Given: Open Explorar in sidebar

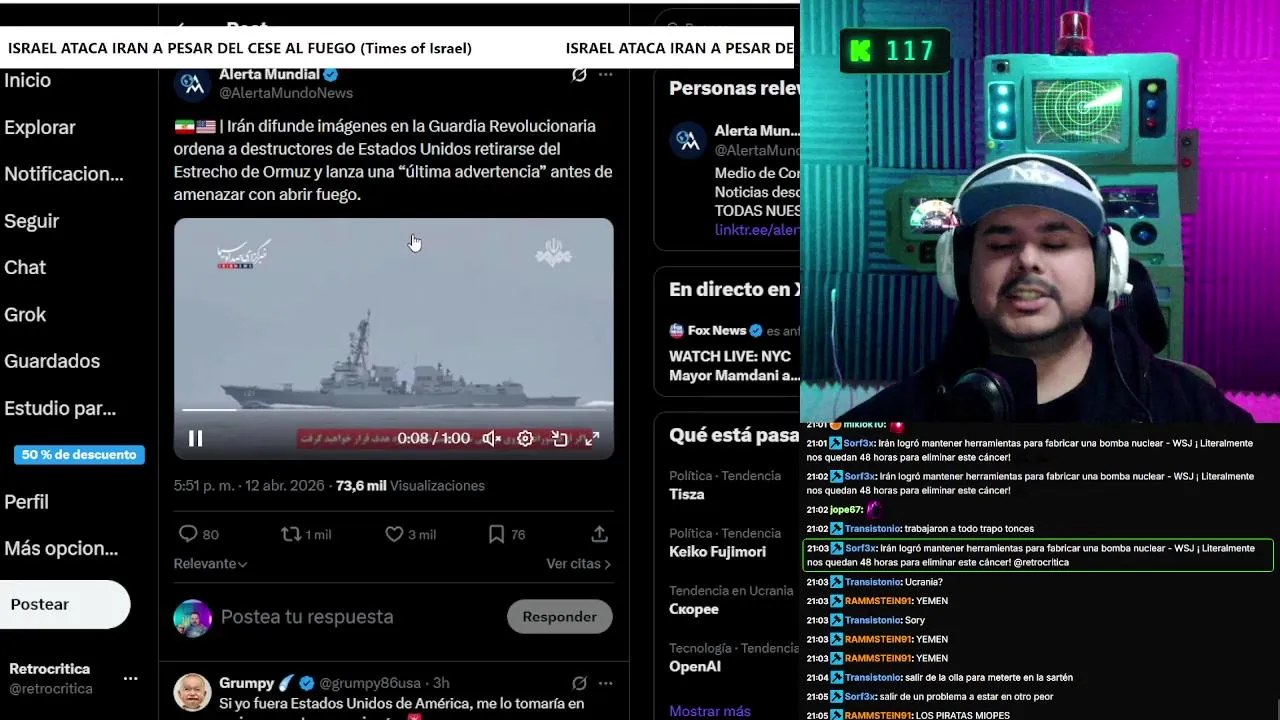Looking at the screenshot, I should (x=40, y=127).
